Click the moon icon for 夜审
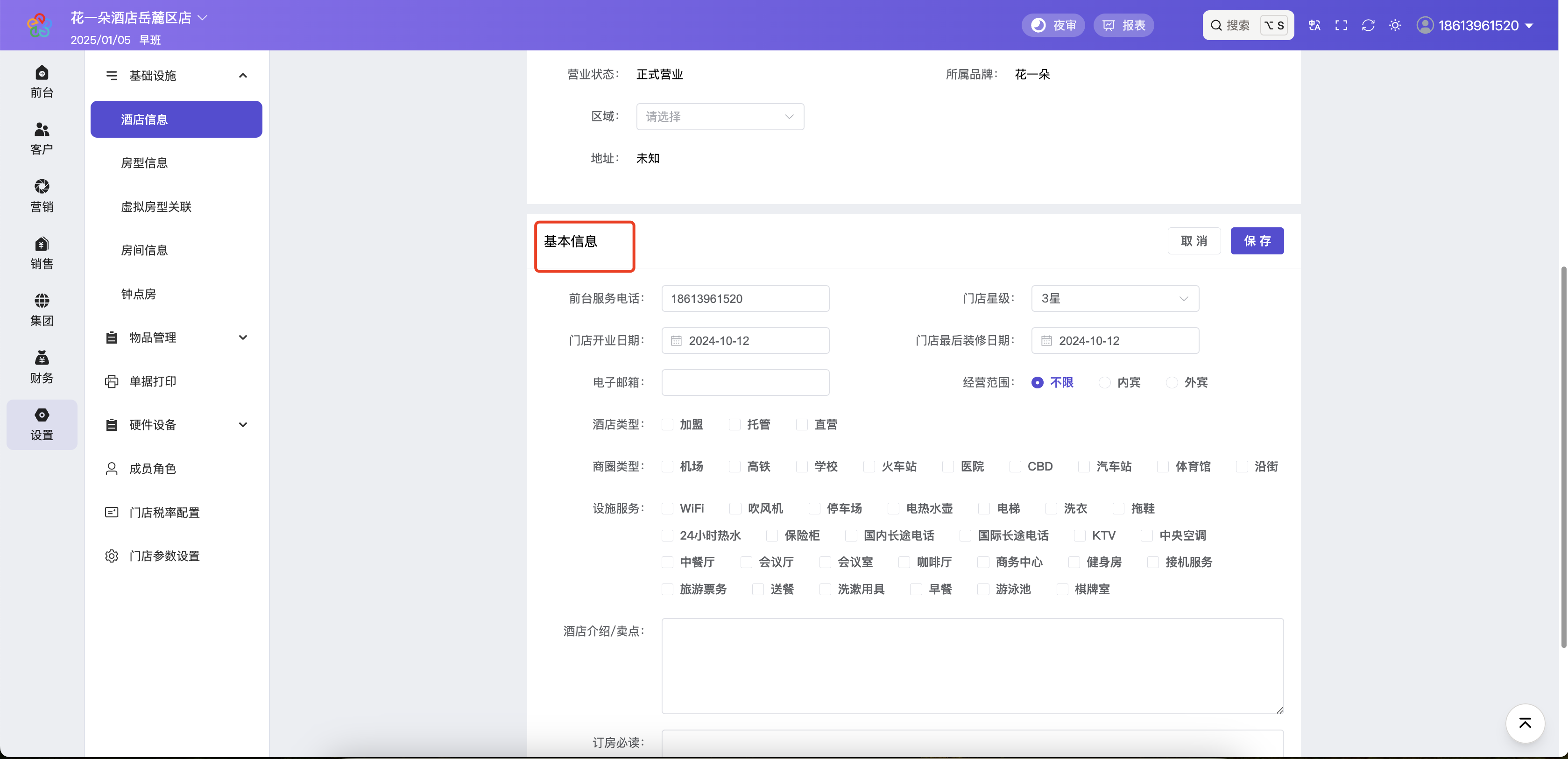Screen dimensions: 1568x759 (x=1038, y=25)
